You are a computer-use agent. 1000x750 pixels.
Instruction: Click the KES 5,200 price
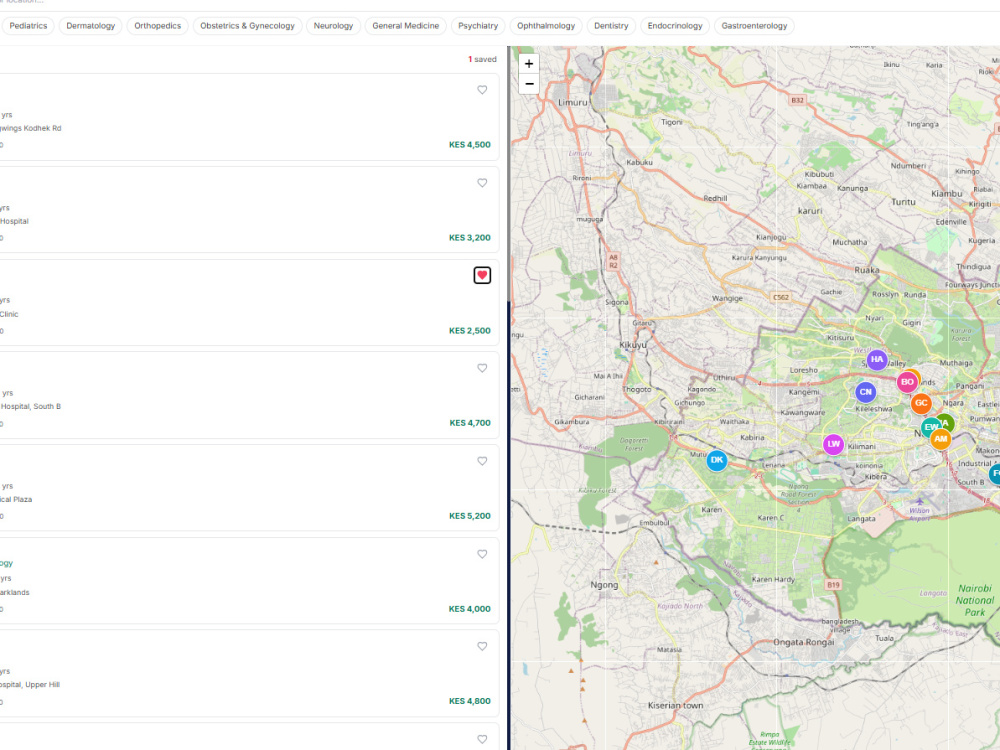469,516
